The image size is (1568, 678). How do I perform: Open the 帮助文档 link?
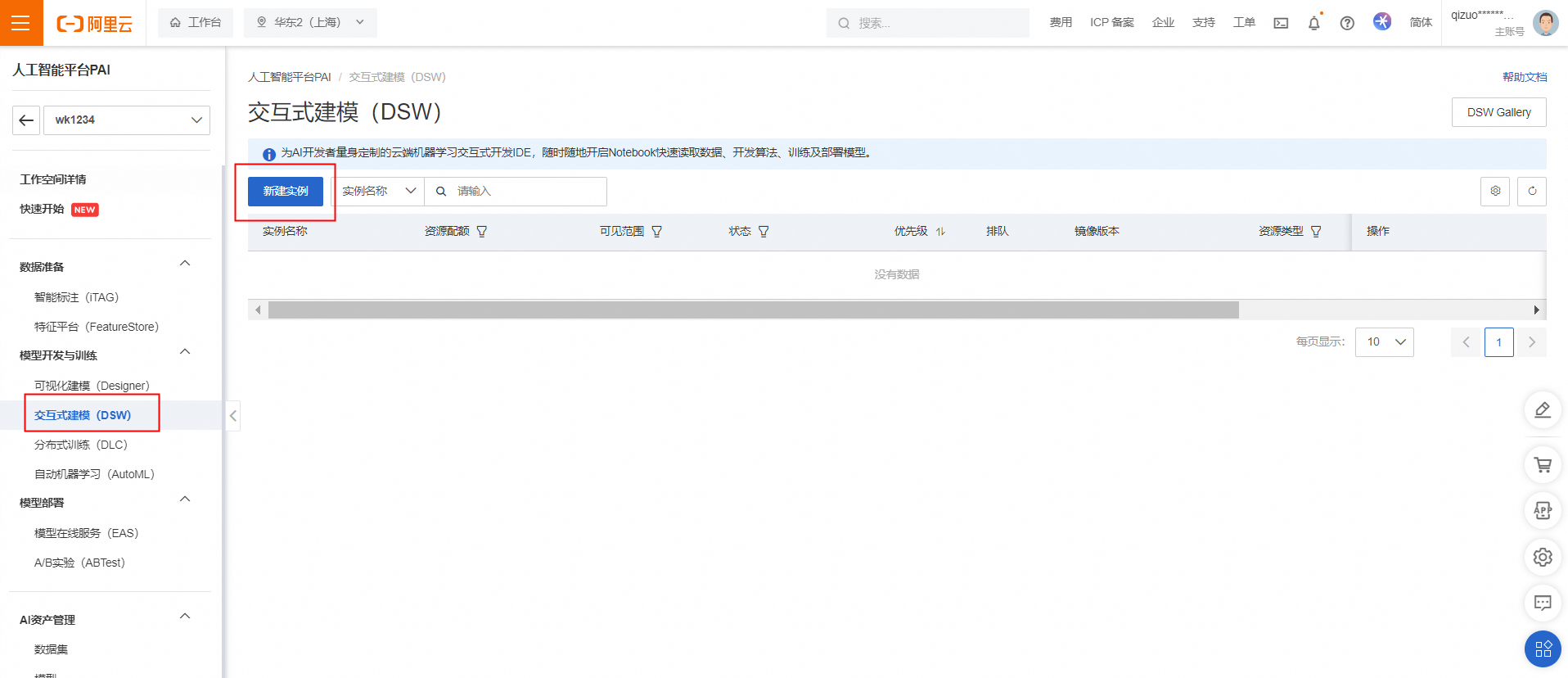coord(1525,77)
